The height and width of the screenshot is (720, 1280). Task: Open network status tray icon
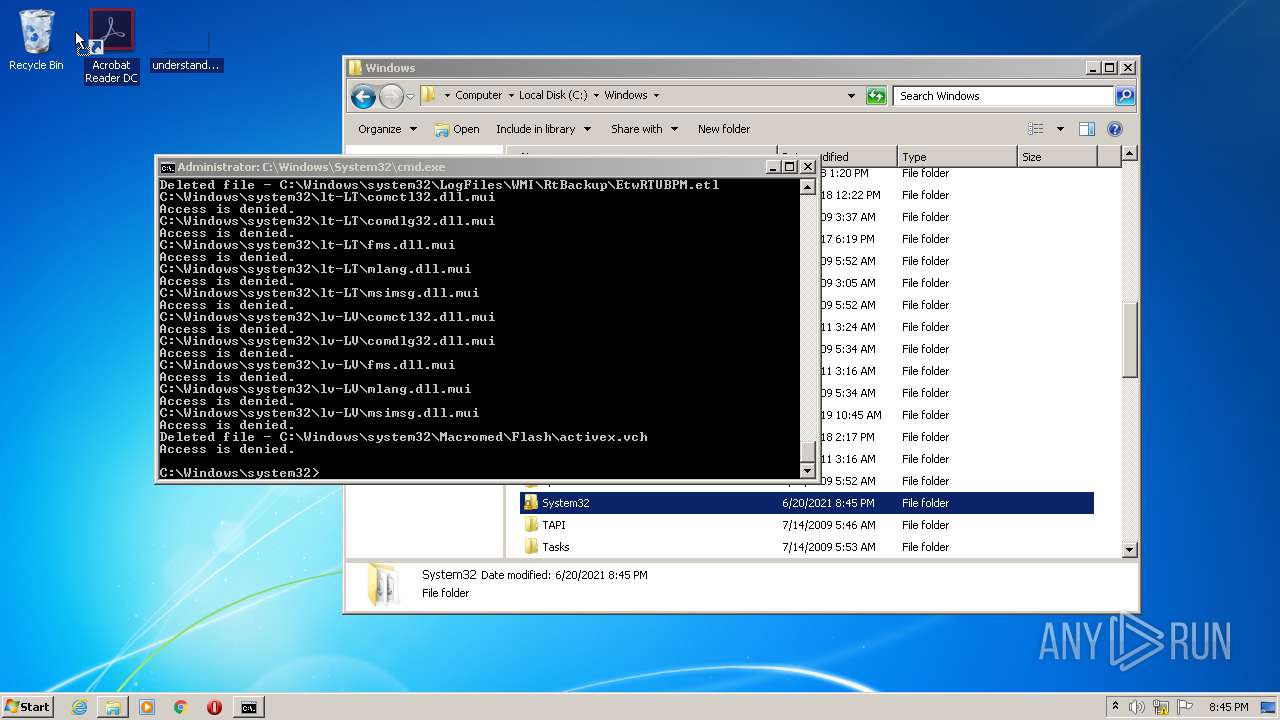(1161, 707)
